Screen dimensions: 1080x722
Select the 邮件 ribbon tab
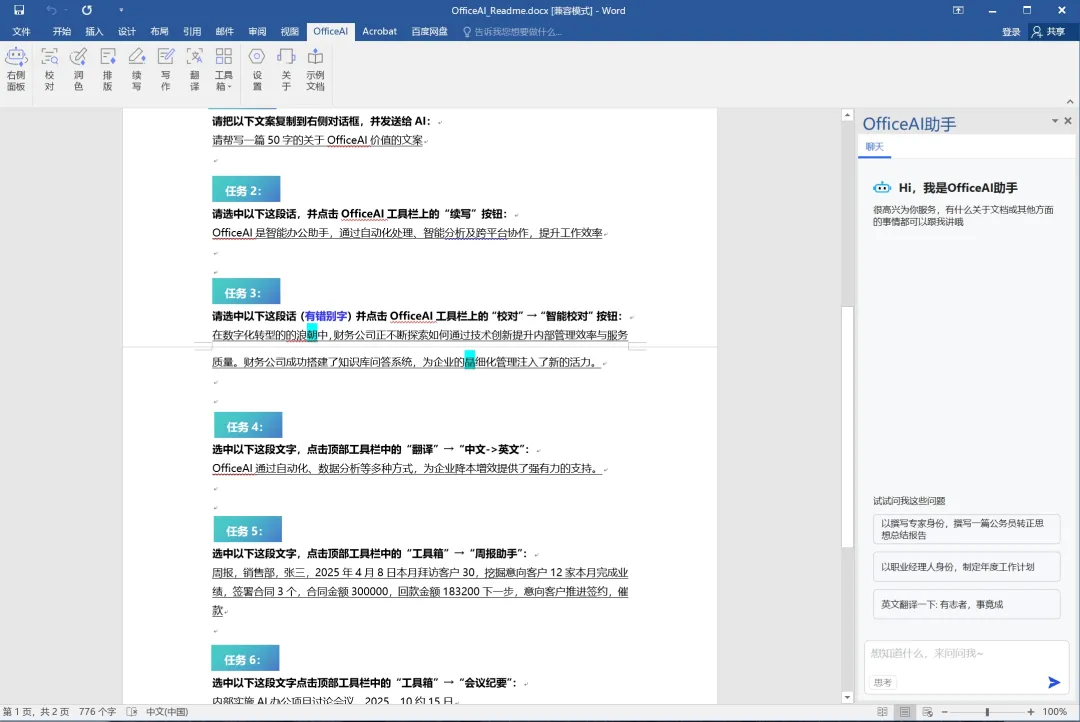click(x=225, y=32)
